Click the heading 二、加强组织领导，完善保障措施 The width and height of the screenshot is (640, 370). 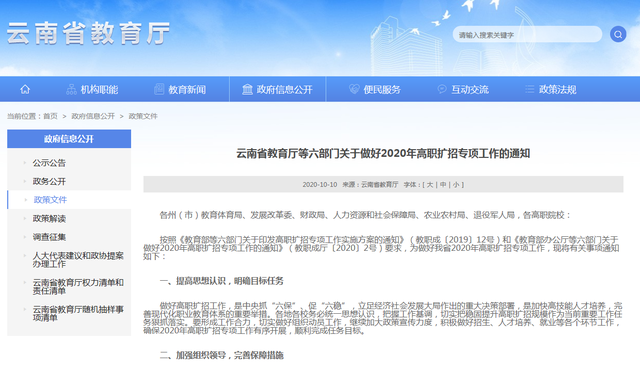[x=222, y=355]
